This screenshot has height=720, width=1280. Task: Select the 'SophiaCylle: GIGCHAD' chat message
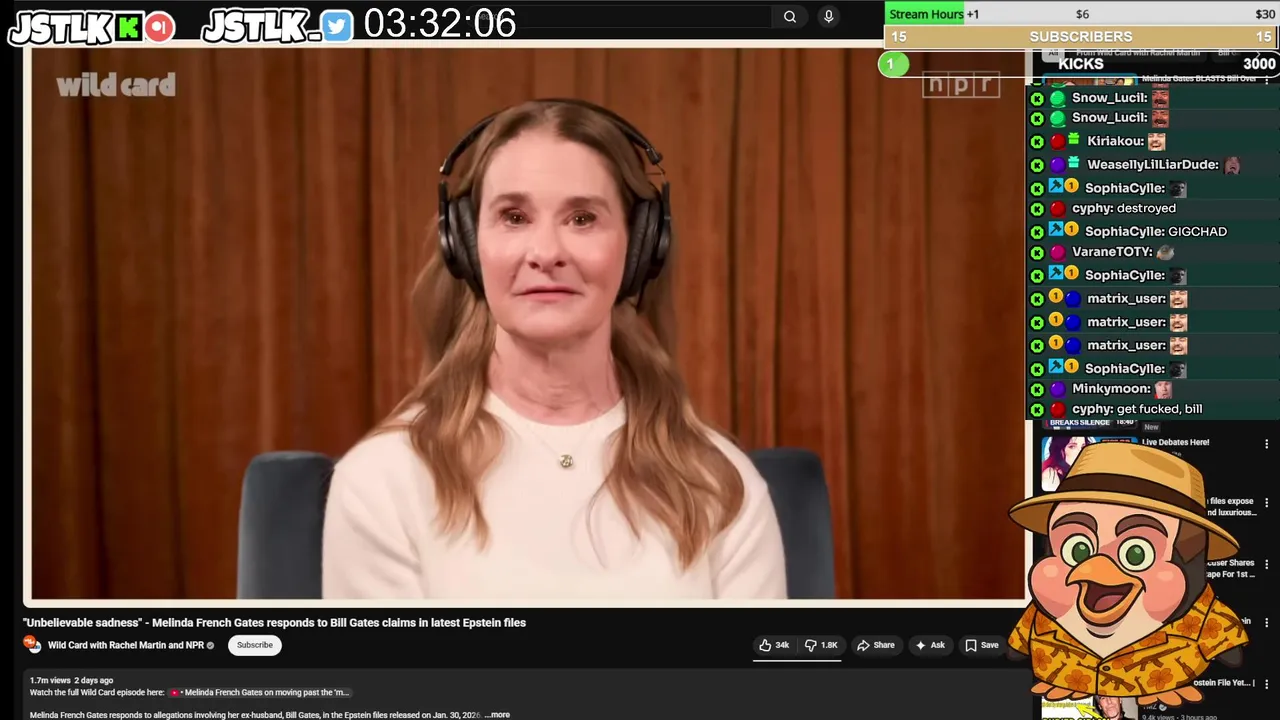click(1156, 232)
